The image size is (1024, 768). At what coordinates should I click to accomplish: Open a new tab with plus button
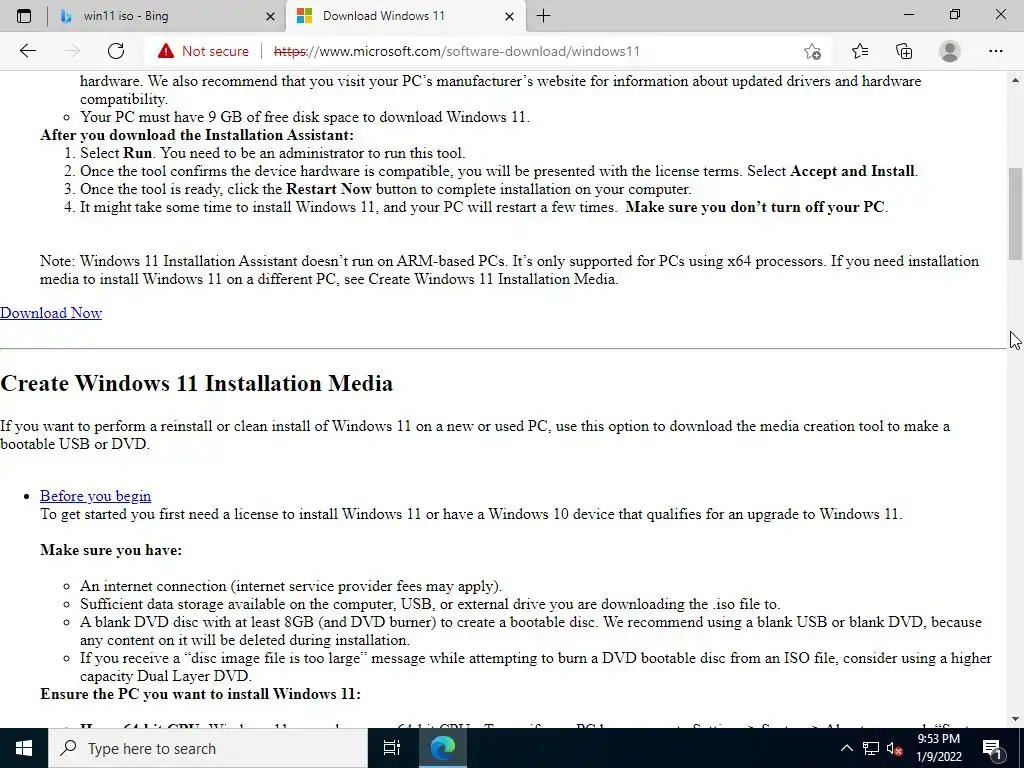coord(543,16)
